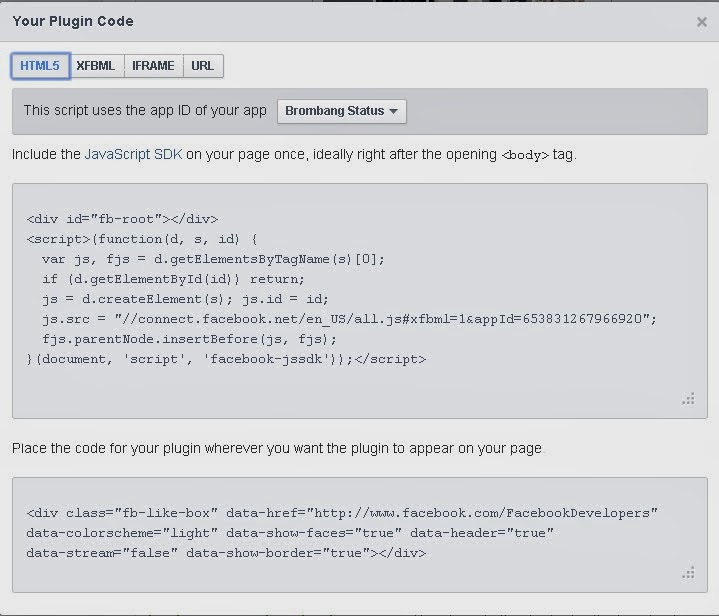This screenshot has width=719, height=616.
Task: Click the closing '</script>' code line
Action: coord(227,359)
